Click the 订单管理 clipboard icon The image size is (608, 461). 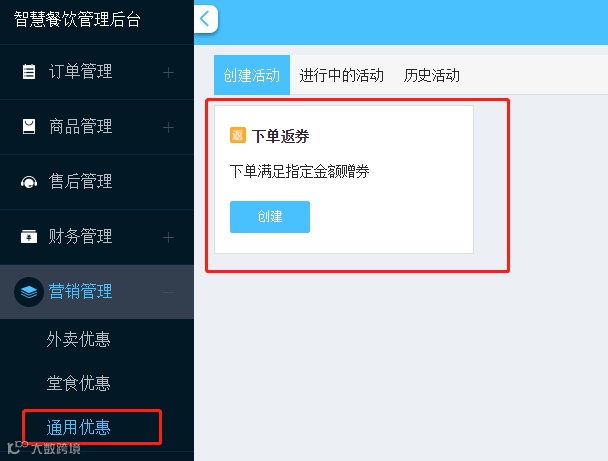(x=29, y=72)
